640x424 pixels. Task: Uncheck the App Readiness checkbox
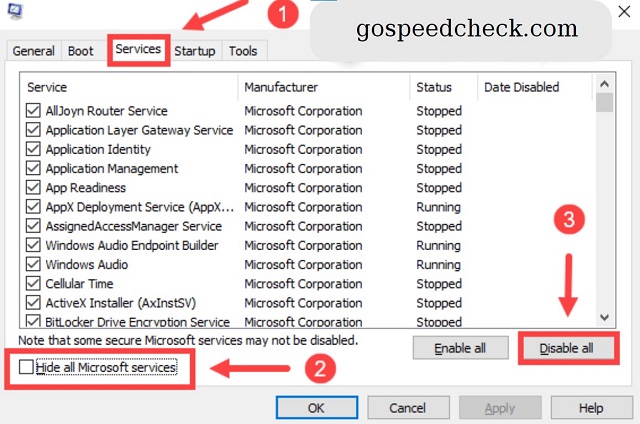click(33, 187)
